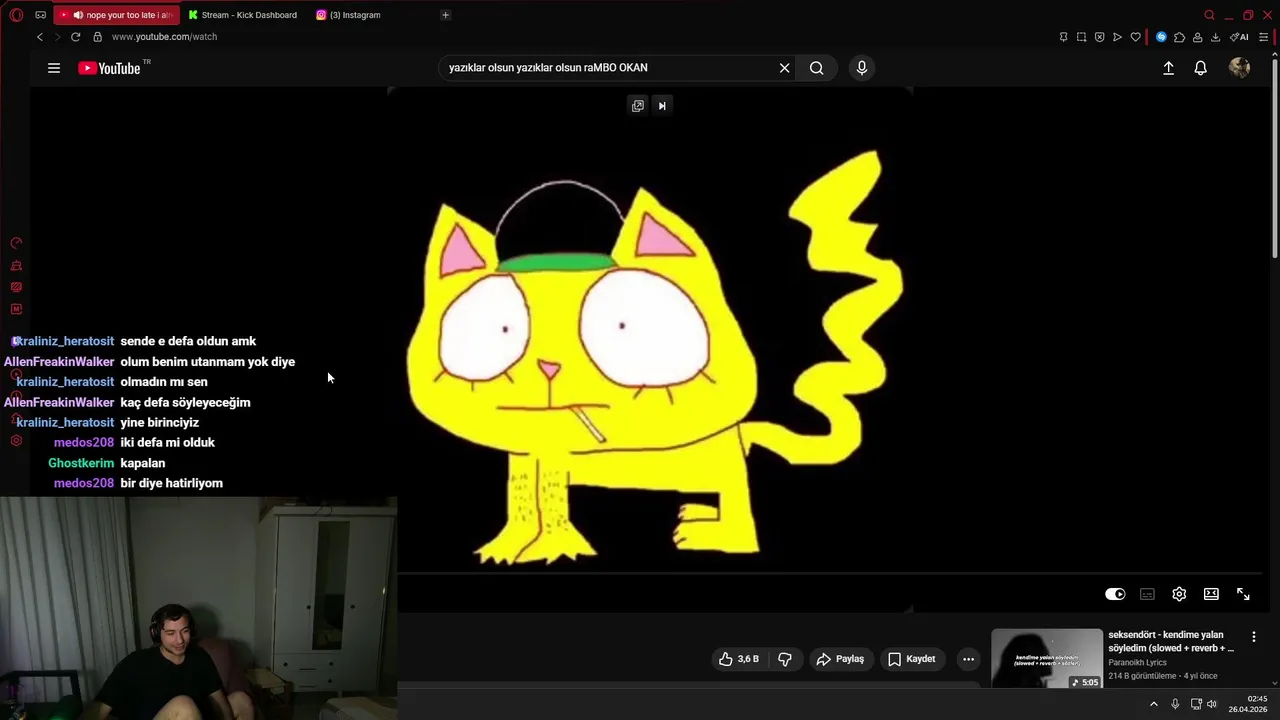Open ad blocker shield icon
Viewport: 1280px width, 720px height.
point(1099,37)
